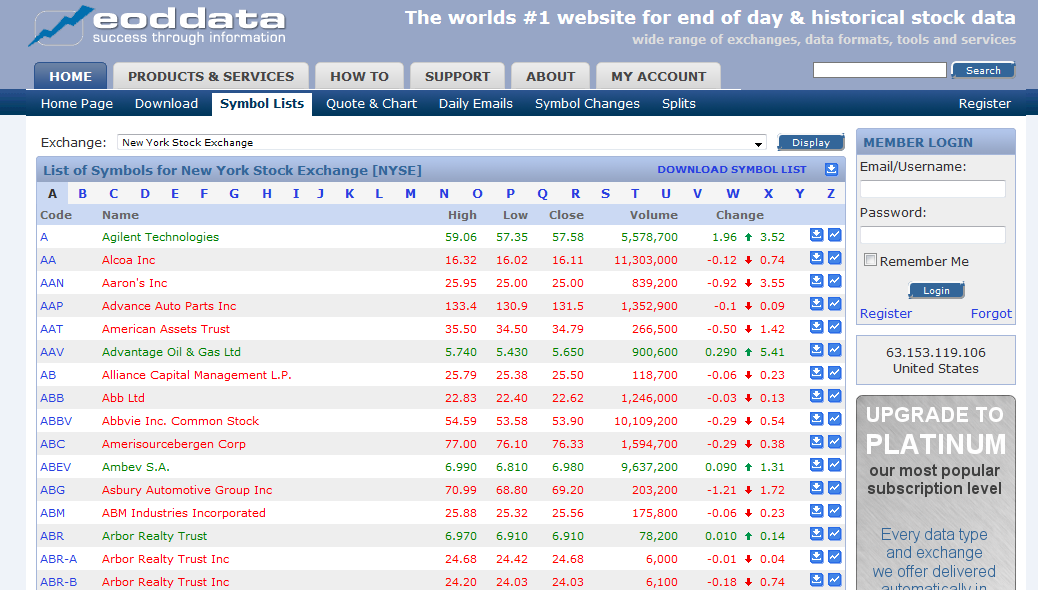Click the download icon beside Download Symbol List

click(831, 170)
